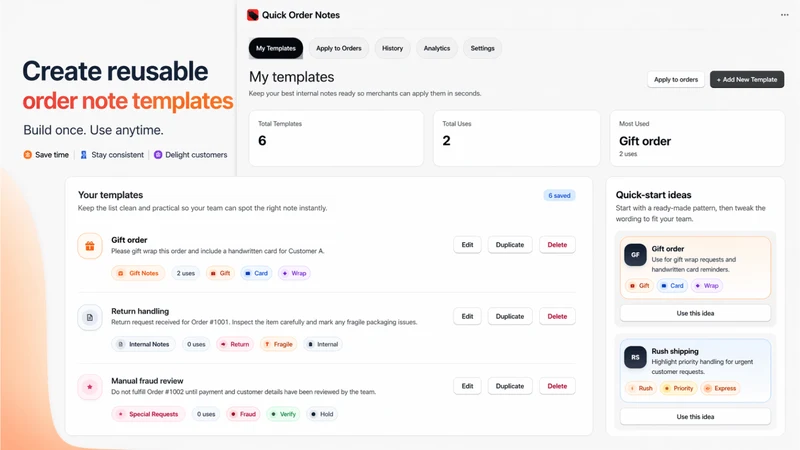Click the Express tag in Rush shipping idea
Screen dimensions: 800x450
(720, 388)
